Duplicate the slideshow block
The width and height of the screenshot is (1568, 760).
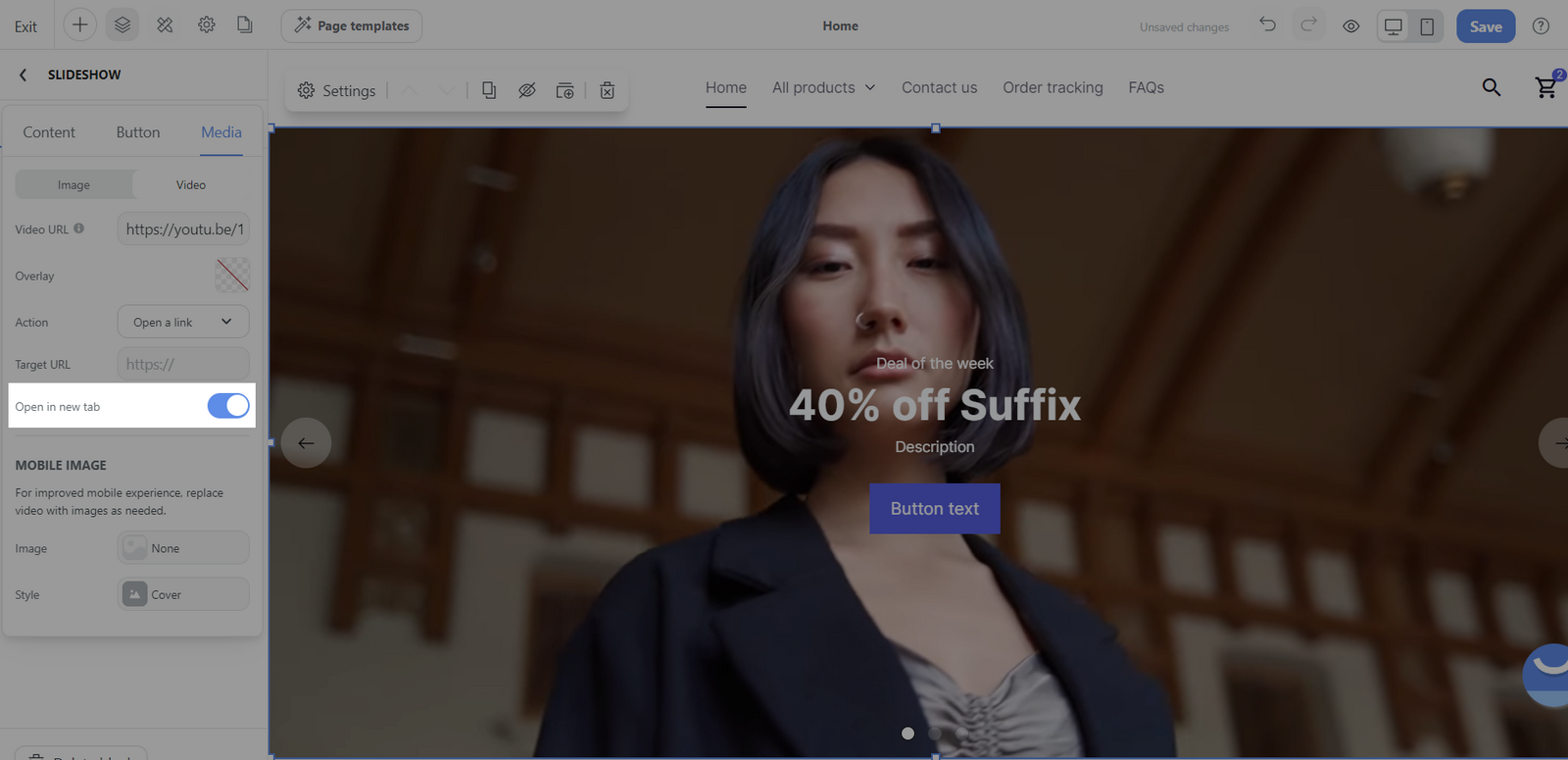pyautogui.click(x=489, y=90)
